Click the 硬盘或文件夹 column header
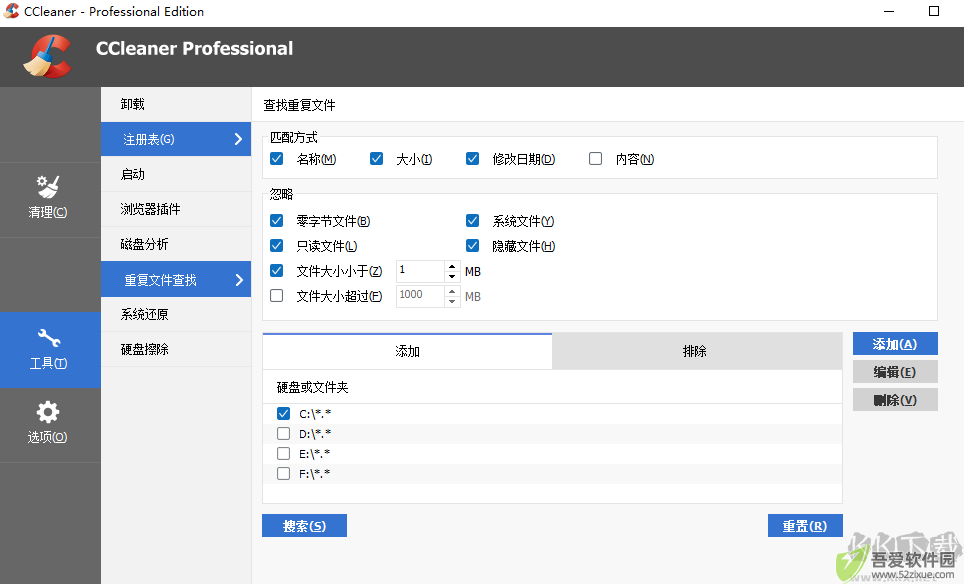 (x=312, y=387)
